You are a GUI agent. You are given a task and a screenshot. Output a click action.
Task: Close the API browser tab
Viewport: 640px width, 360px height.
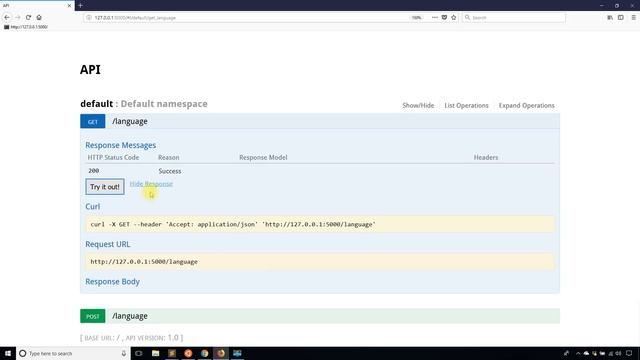[69, 5]
